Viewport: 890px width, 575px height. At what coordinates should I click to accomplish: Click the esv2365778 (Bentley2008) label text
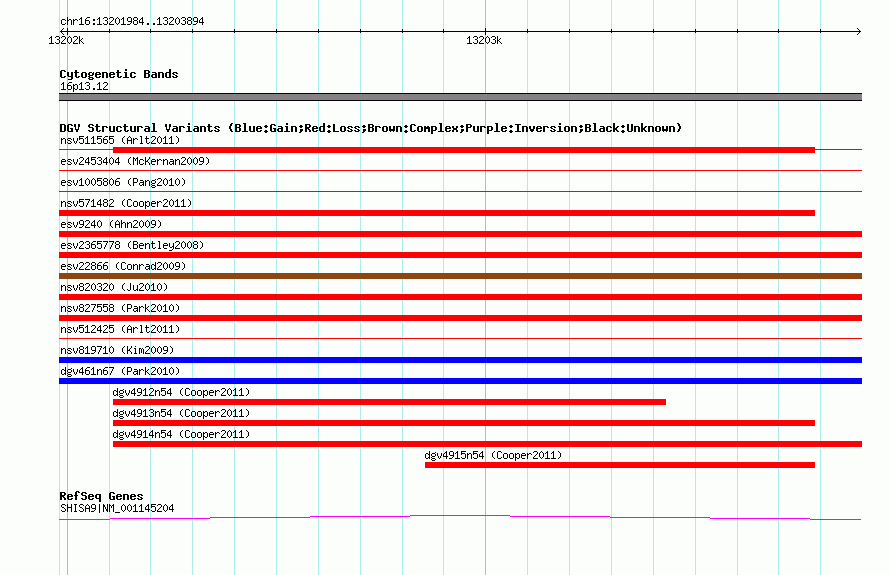point(132,245)
